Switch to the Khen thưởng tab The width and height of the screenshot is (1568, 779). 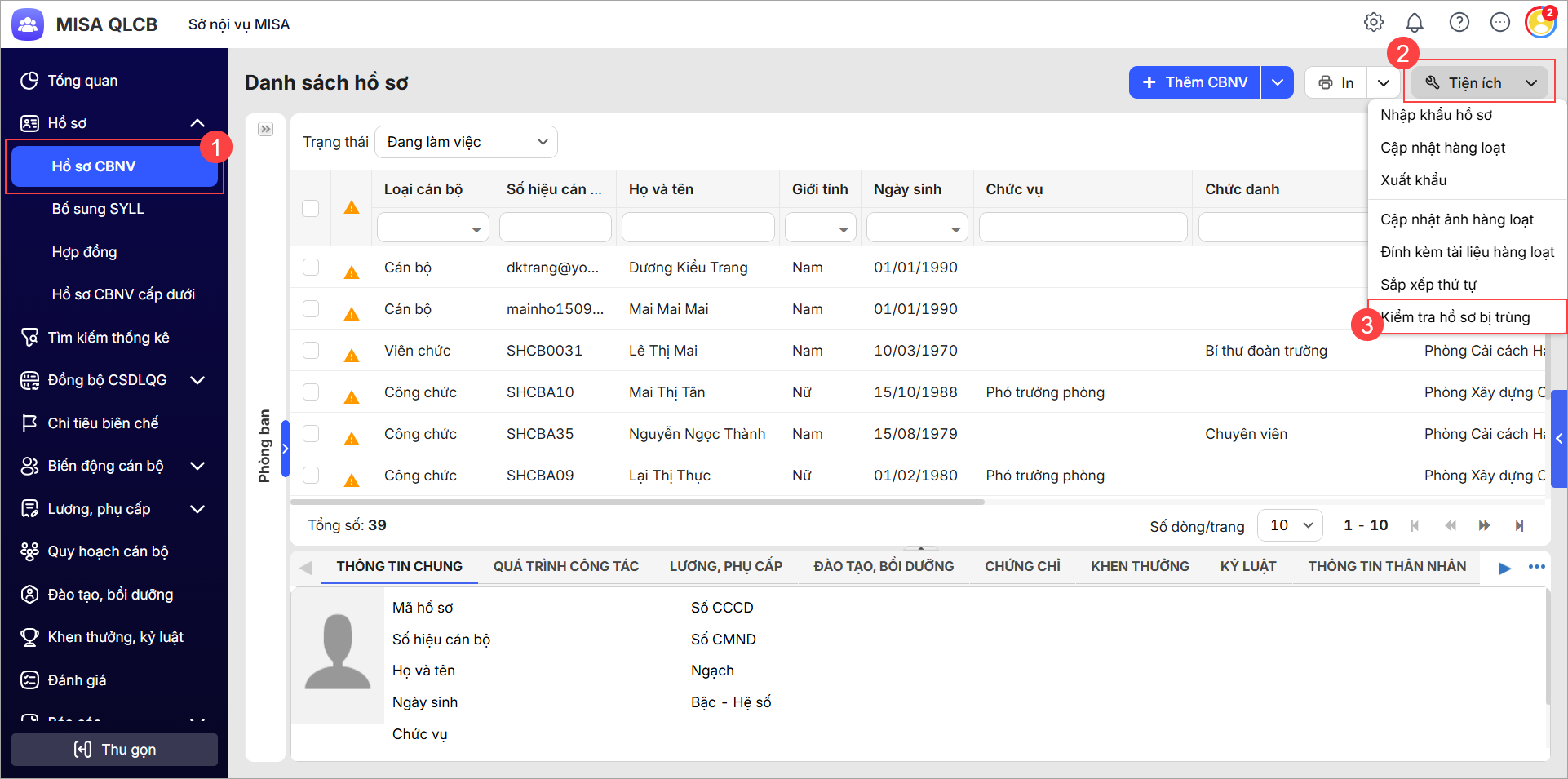point(1140,566)
